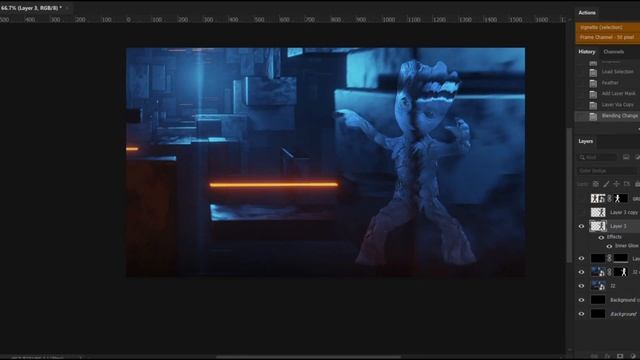This screenshot has width=640, height=360.
Task: Hide Layer 3 using its eye icon
Action: click(581, 226)
